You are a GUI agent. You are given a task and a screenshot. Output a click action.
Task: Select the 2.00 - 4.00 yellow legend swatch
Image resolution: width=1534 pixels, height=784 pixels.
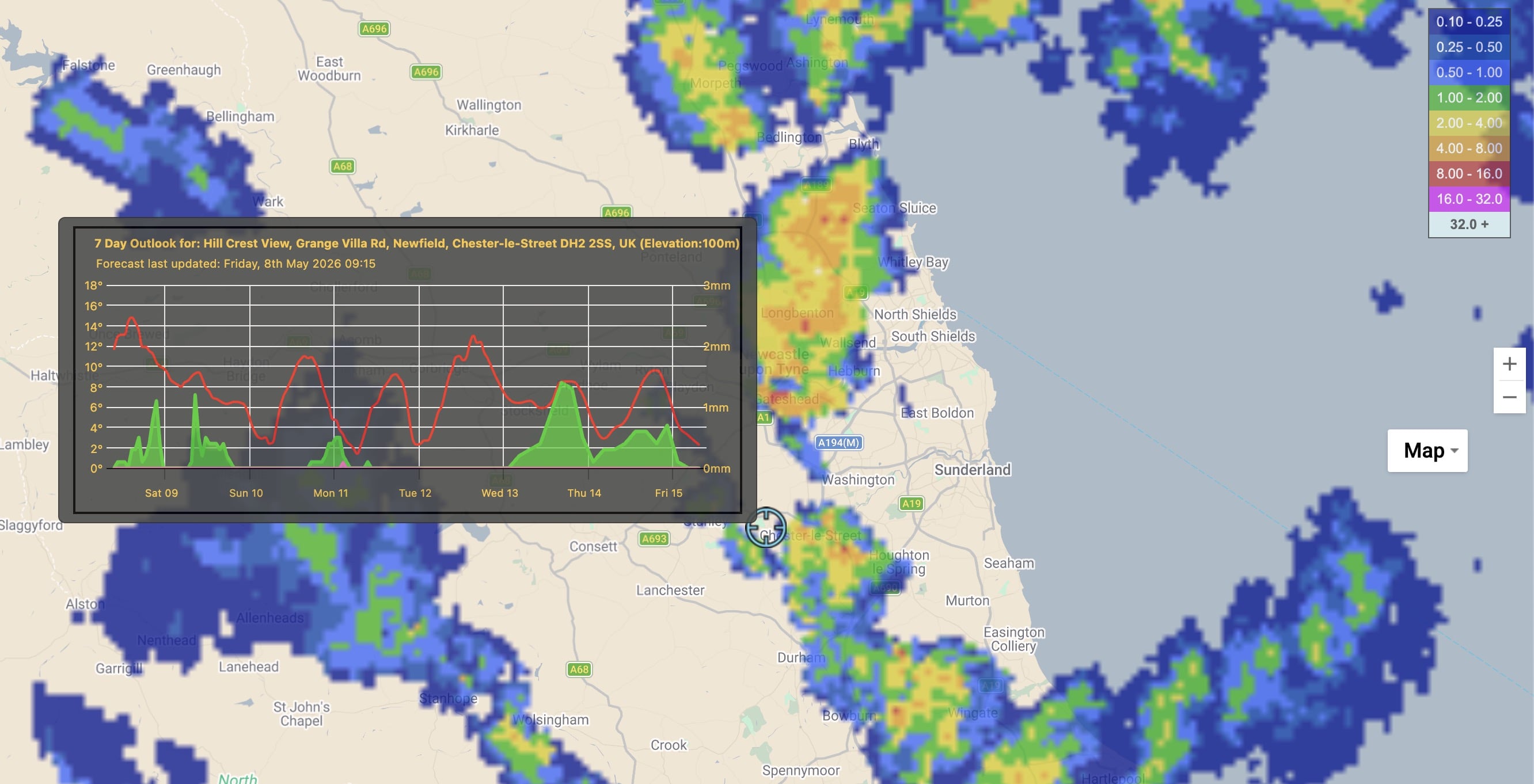click(1468, 123)
